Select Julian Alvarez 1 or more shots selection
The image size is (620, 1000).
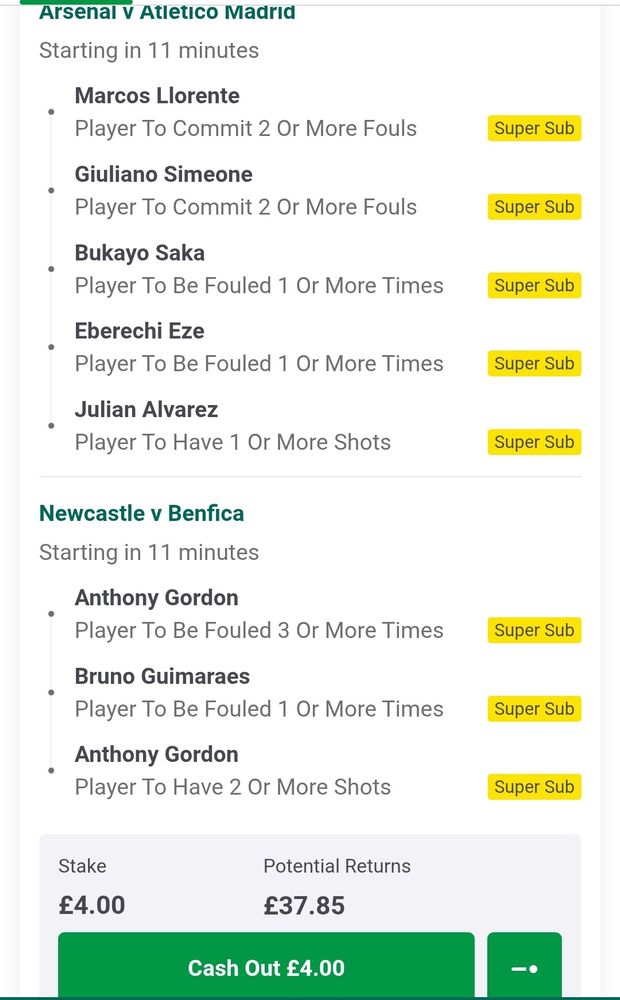pyautogui.click(x=232, y=442)
